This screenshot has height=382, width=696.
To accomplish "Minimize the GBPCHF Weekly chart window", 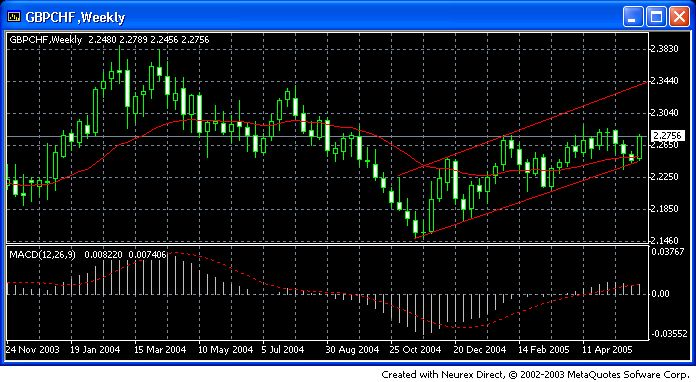I will point(633,17).
